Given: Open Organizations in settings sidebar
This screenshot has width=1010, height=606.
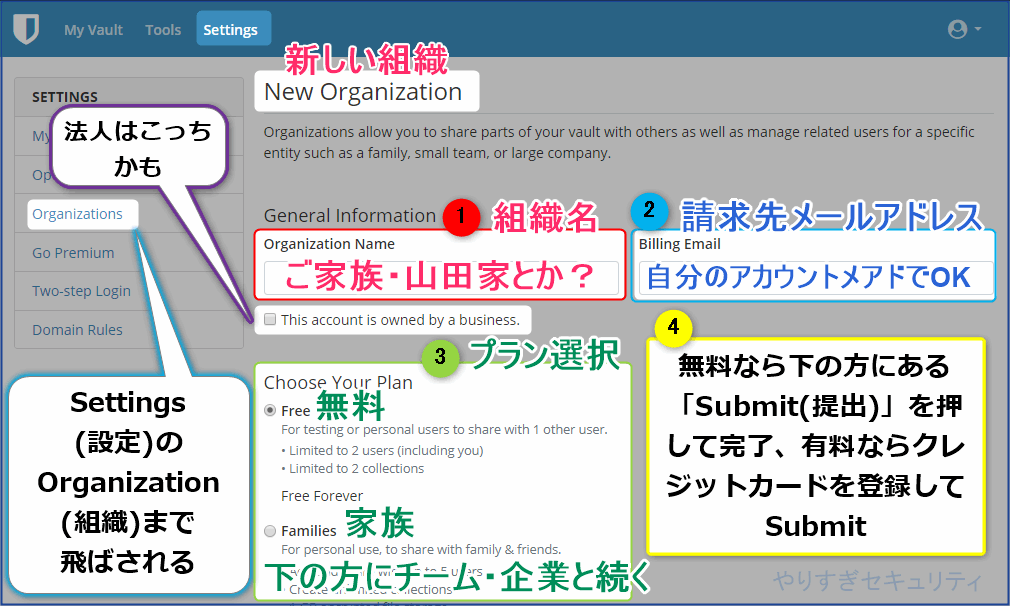Looking at the screenshot, I should click(77, 214).
